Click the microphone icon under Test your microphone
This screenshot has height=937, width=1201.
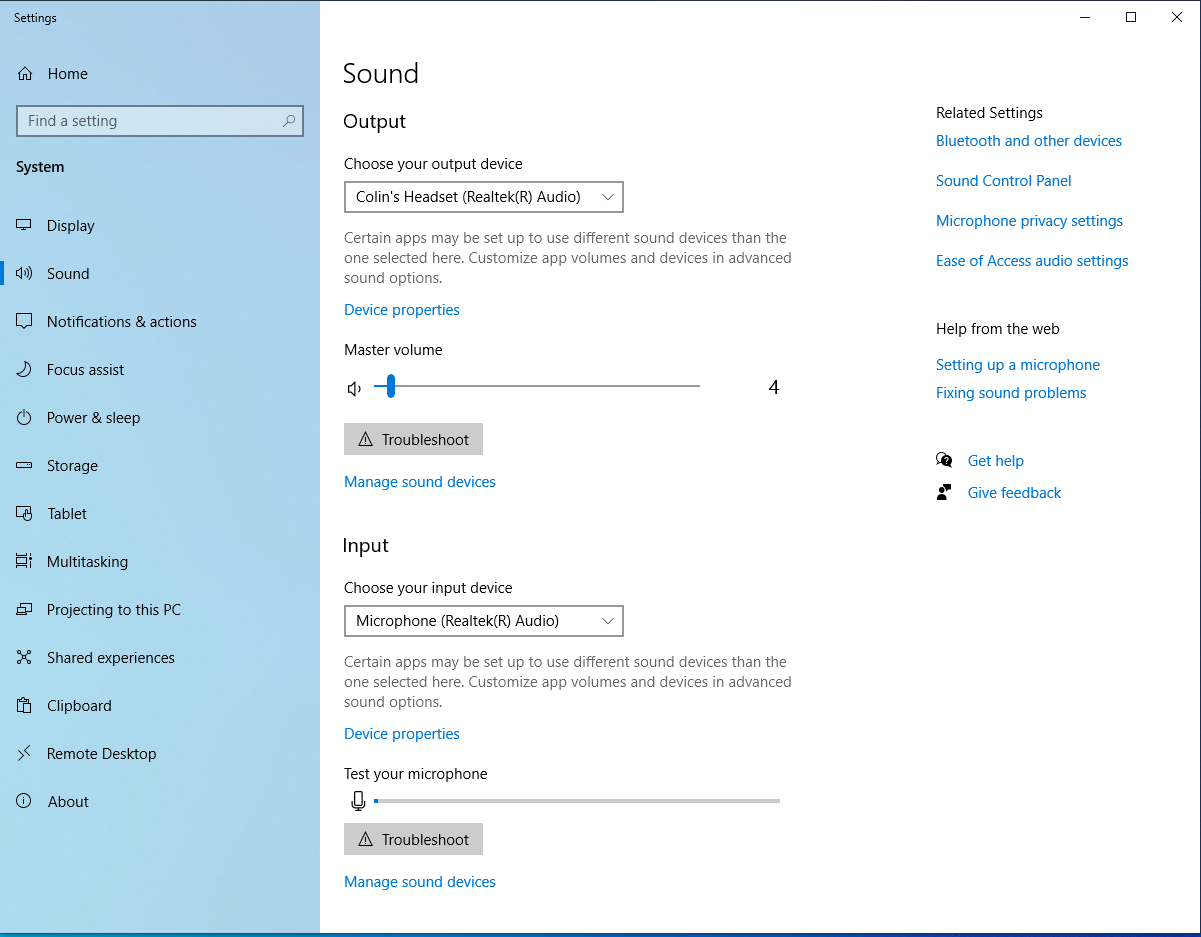point(358,801)
